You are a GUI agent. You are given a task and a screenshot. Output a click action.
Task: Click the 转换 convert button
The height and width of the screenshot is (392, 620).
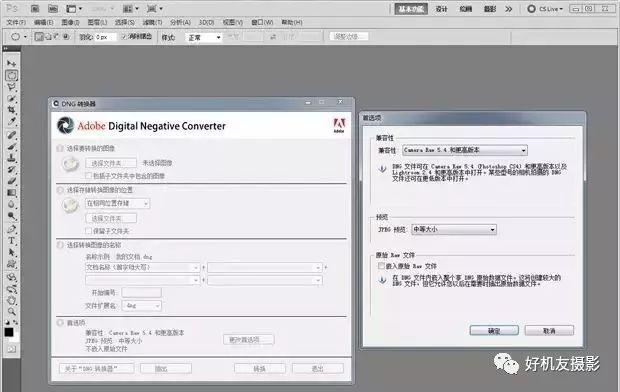coord(259,369)
